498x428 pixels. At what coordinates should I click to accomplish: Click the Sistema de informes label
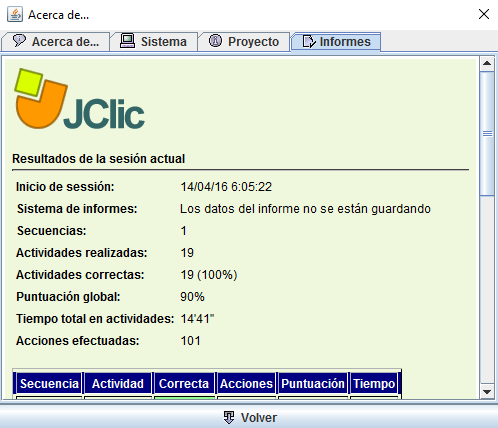[77, 209]
